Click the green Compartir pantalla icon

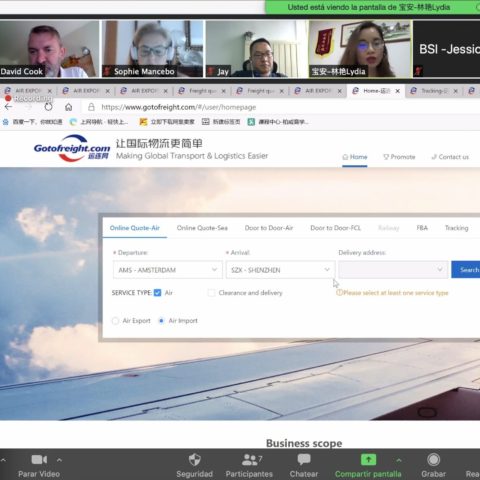tap(368, 460)
